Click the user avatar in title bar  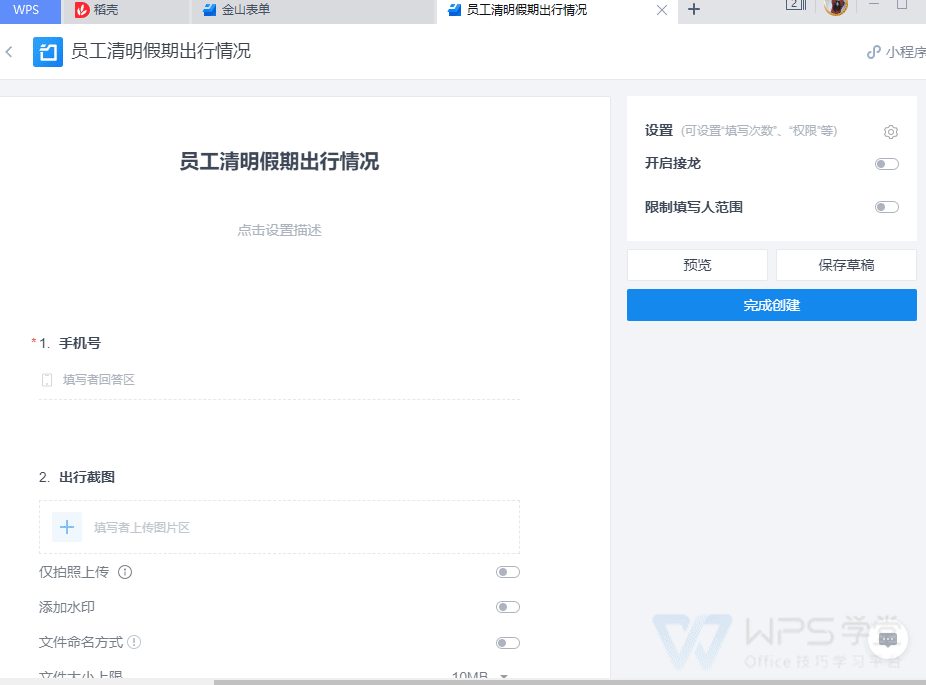(836, 6)
